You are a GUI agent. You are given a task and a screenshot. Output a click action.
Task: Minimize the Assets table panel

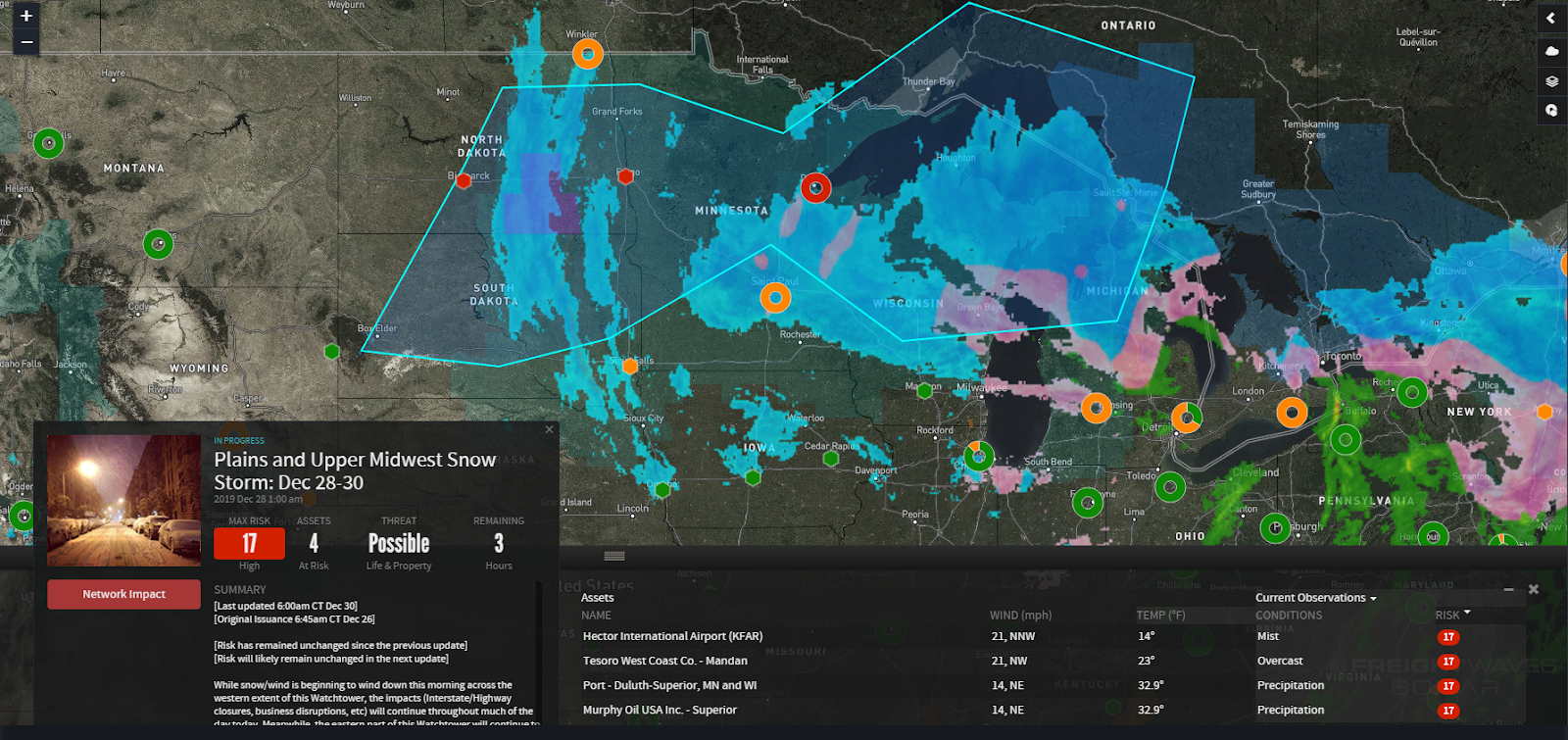coord(1508,589)
